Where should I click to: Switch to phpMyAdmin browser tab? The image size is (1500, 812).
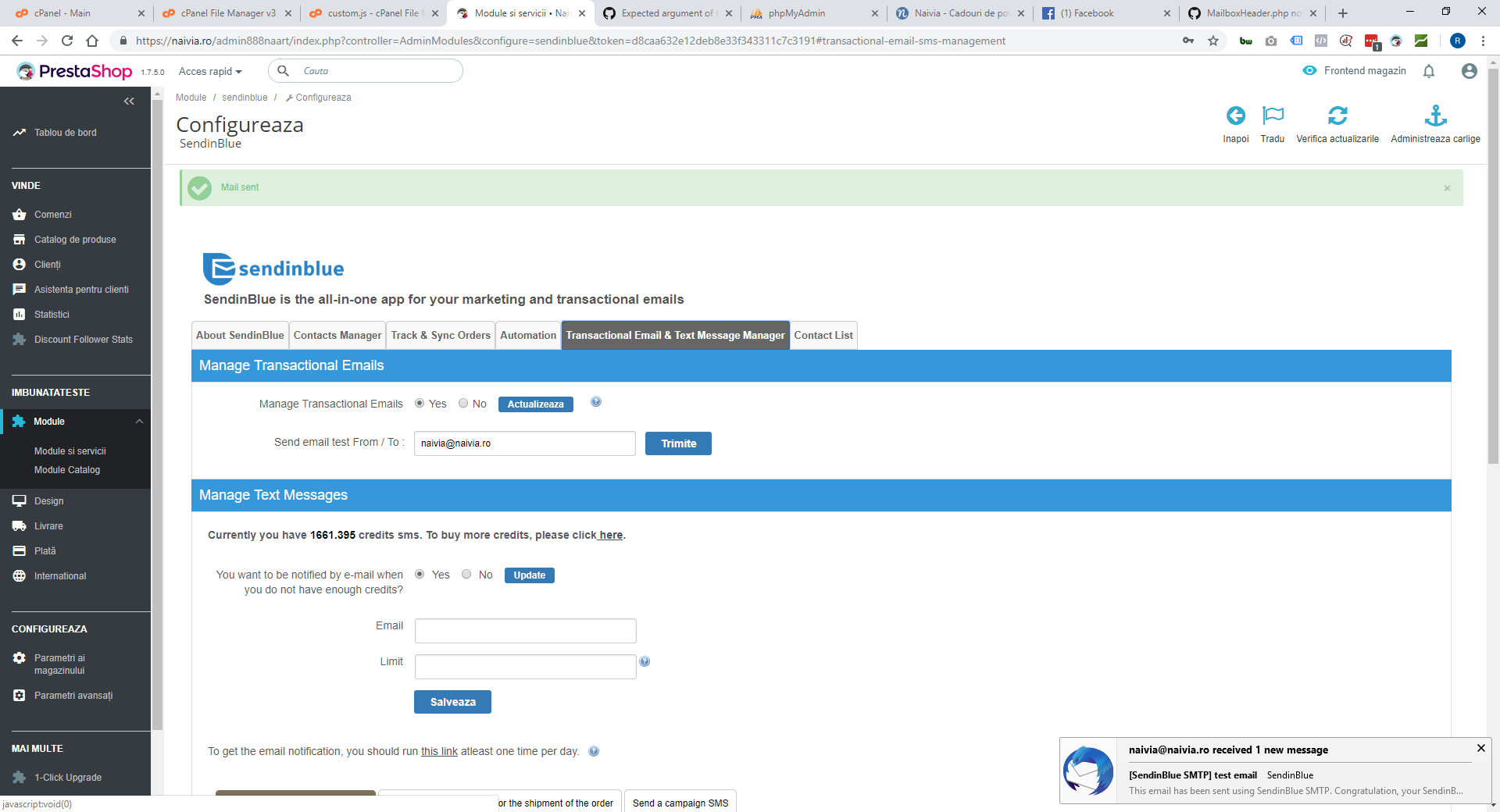(x=813, y=13)
